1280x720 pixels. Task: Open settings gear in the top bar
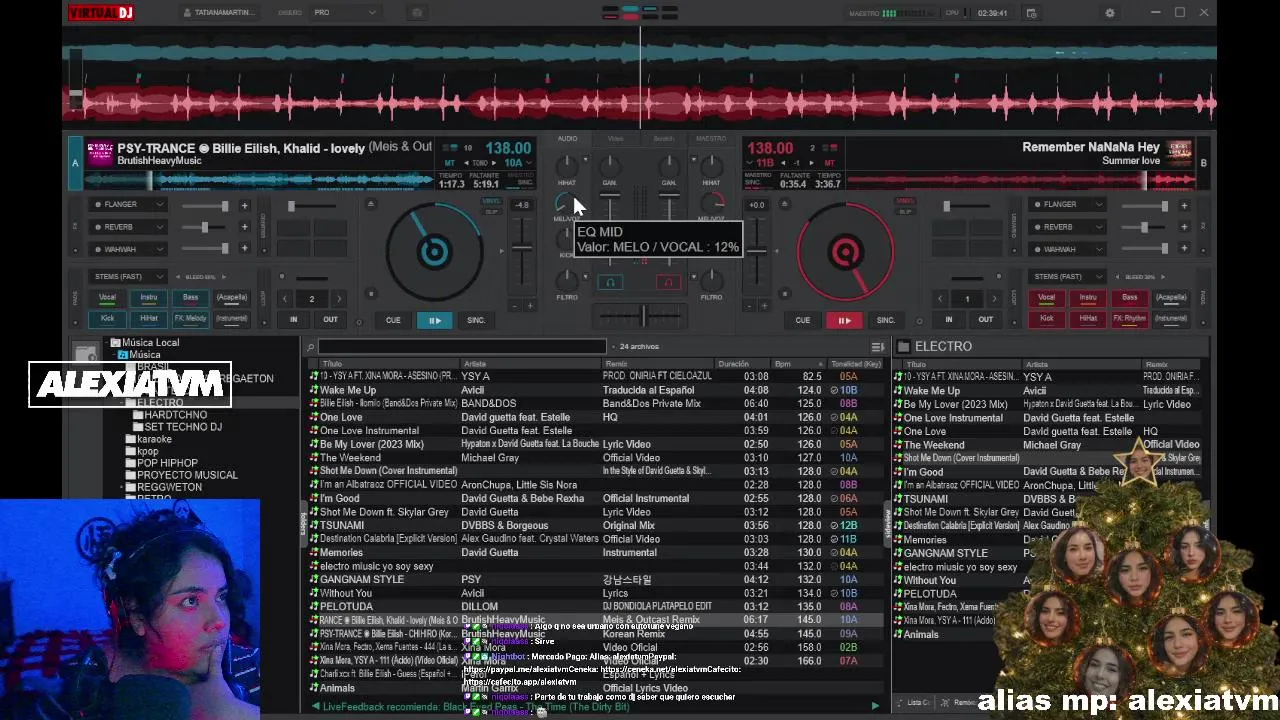coord(1109,13)
